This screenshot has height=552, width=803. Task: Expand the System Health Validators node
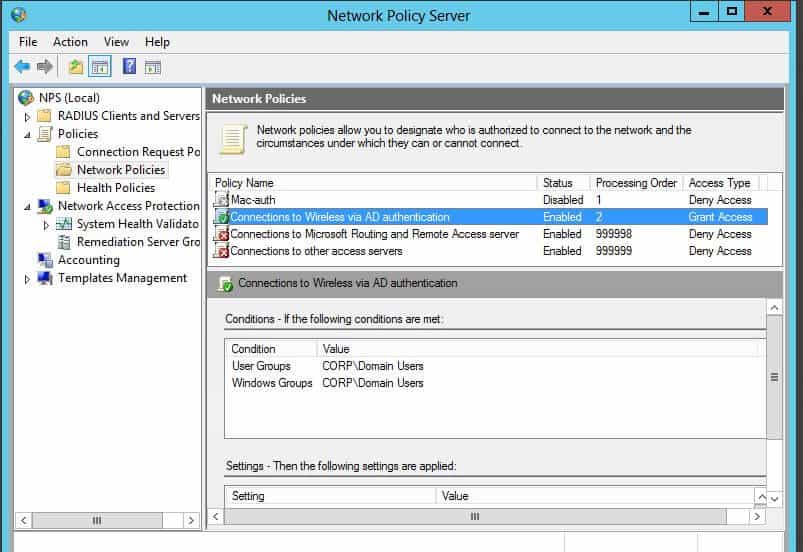click(46, 225)
